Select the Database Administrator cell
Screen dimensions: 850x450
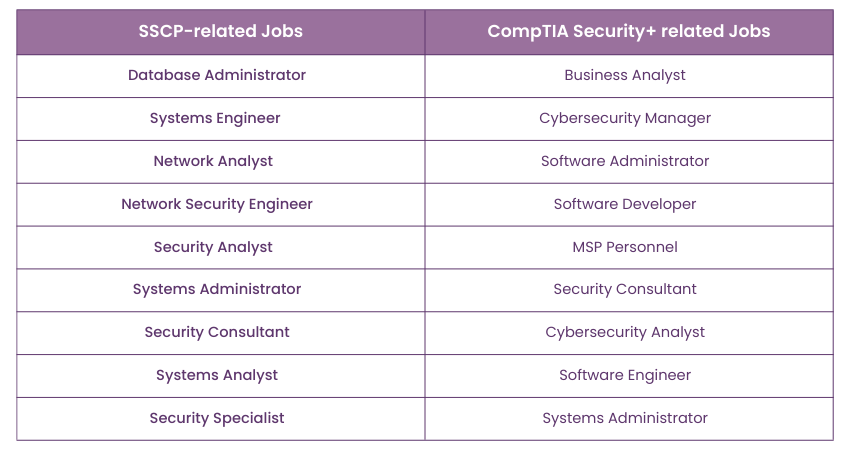tap(217, 75)
